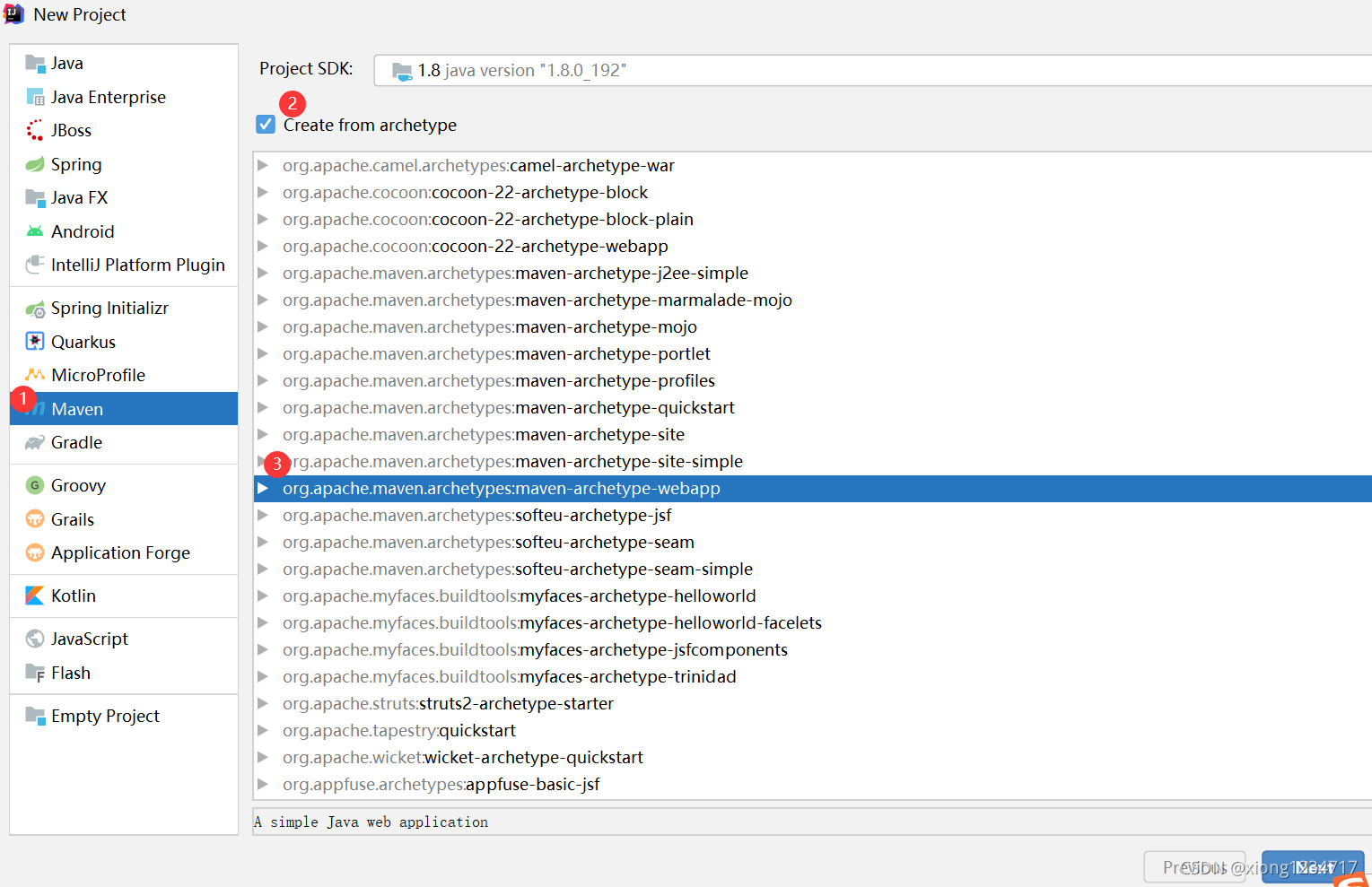
Task: Select maven-archetype-profiles archetype
Action: click(x=812, y=380)
